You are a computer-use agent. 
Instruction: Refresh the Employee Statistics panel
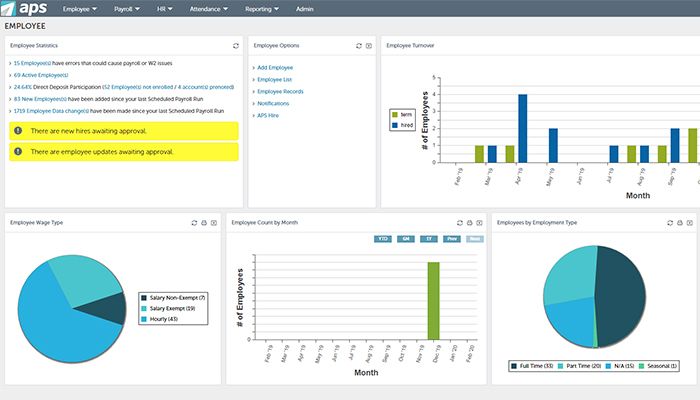pos(236,46)
